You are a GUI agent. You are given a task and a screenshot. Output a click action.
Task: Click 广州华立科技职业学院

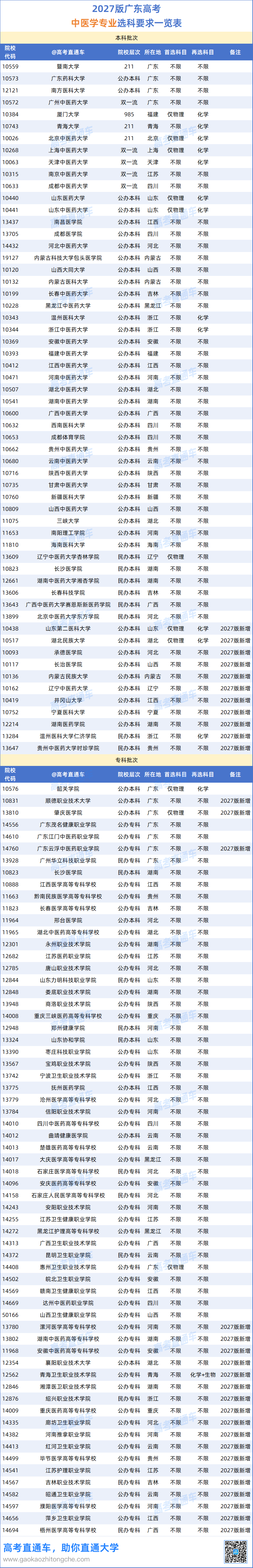tap(68, 861)
